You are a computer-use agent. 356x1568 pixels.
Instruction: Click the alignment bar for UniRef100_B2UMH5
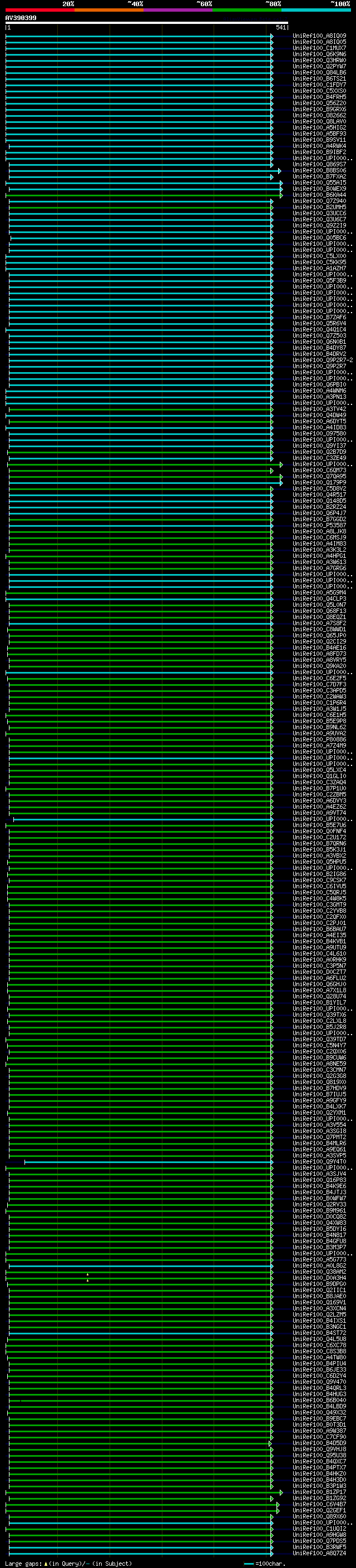[141, 207]
